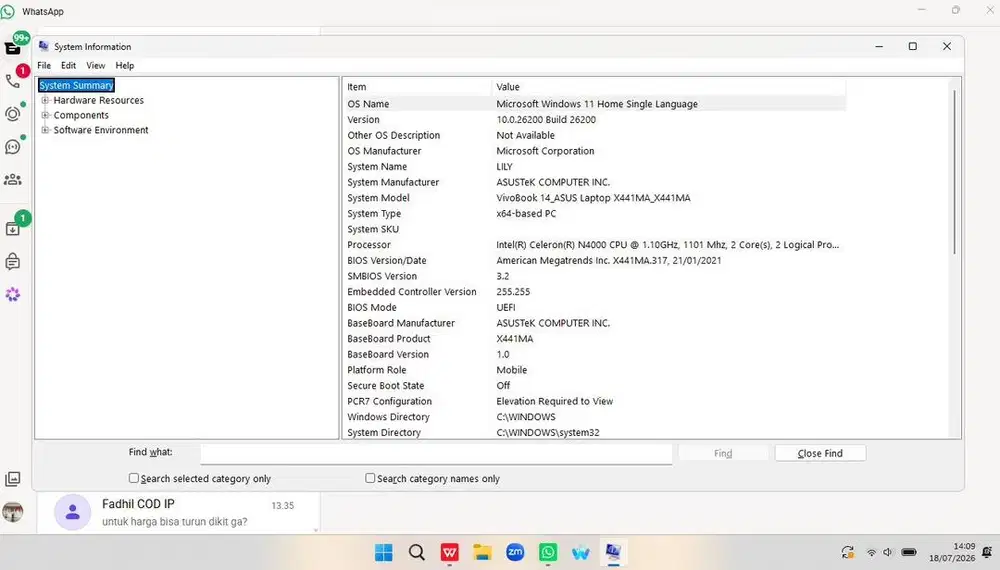The height and width of the screenshot is (570, 1000).
Task: Open WhatsApp Chats icon with 99+ badge
Action: coord(13,48)
